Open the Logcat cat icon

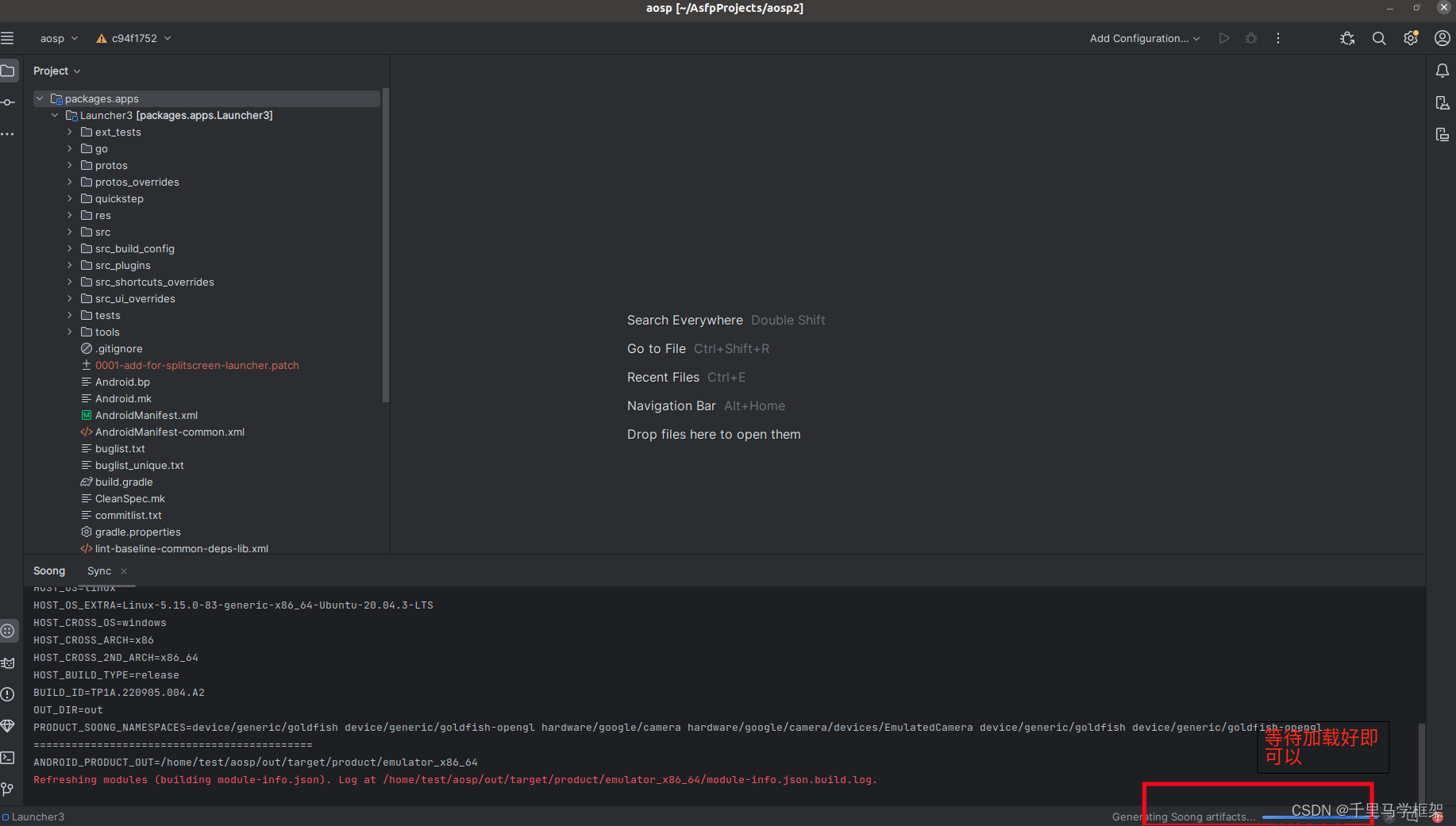point(8,663)
